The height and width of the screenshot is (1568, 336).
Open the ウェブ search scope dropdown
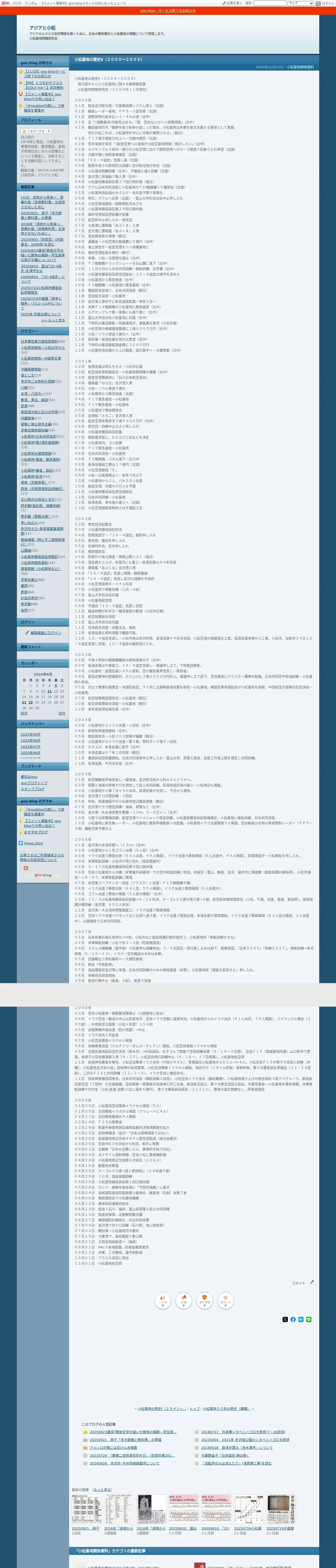pyautogui.click(x=301, y=3)
